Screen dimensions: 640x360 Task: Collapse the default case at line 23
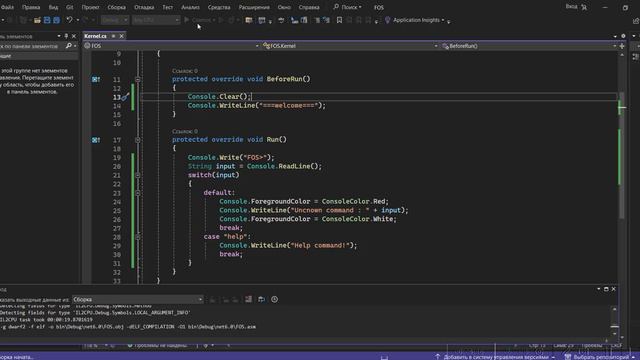click(138, 193)
